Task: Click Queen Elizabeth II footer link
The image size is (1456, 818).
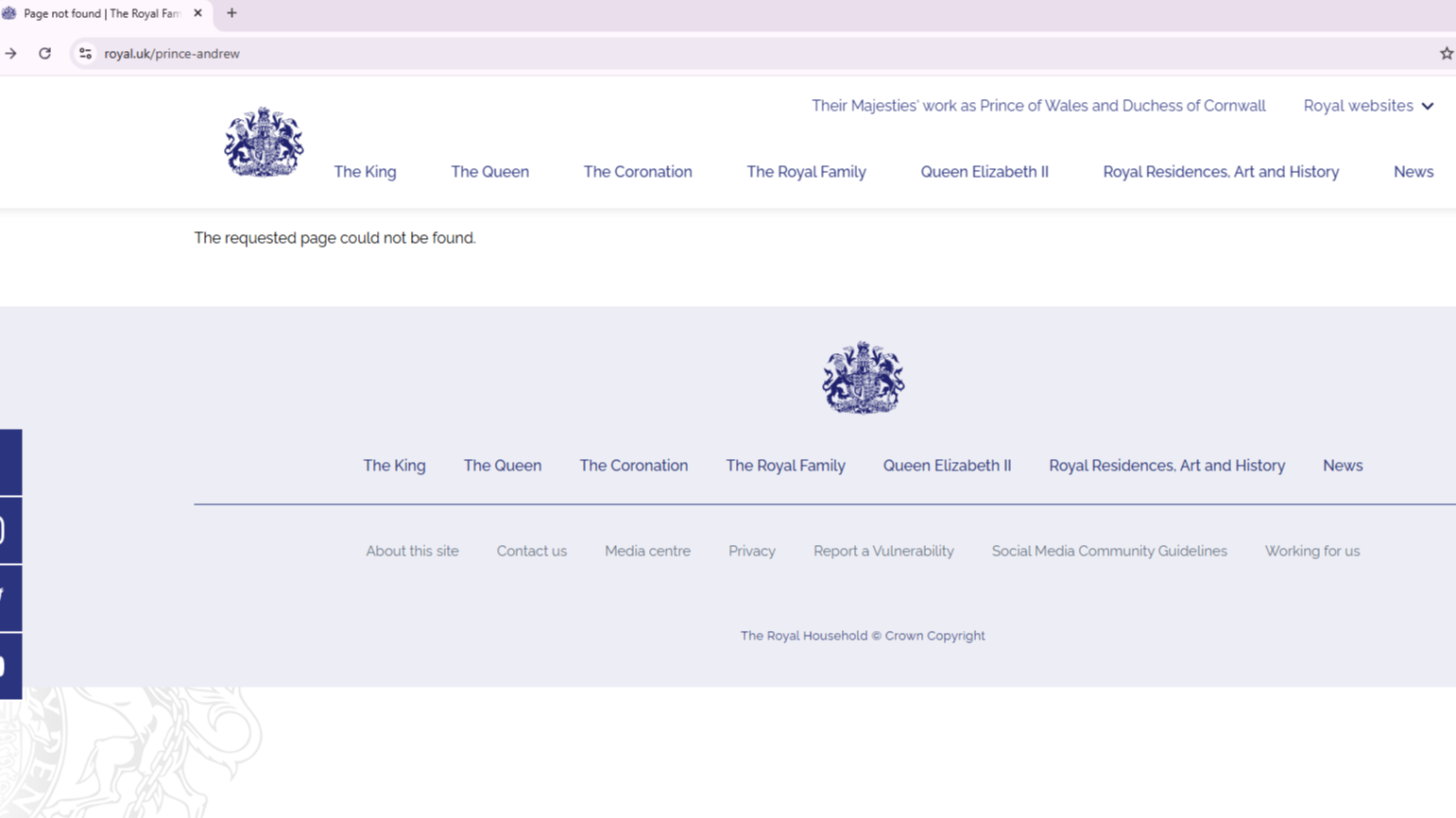Action: (947, 466)
